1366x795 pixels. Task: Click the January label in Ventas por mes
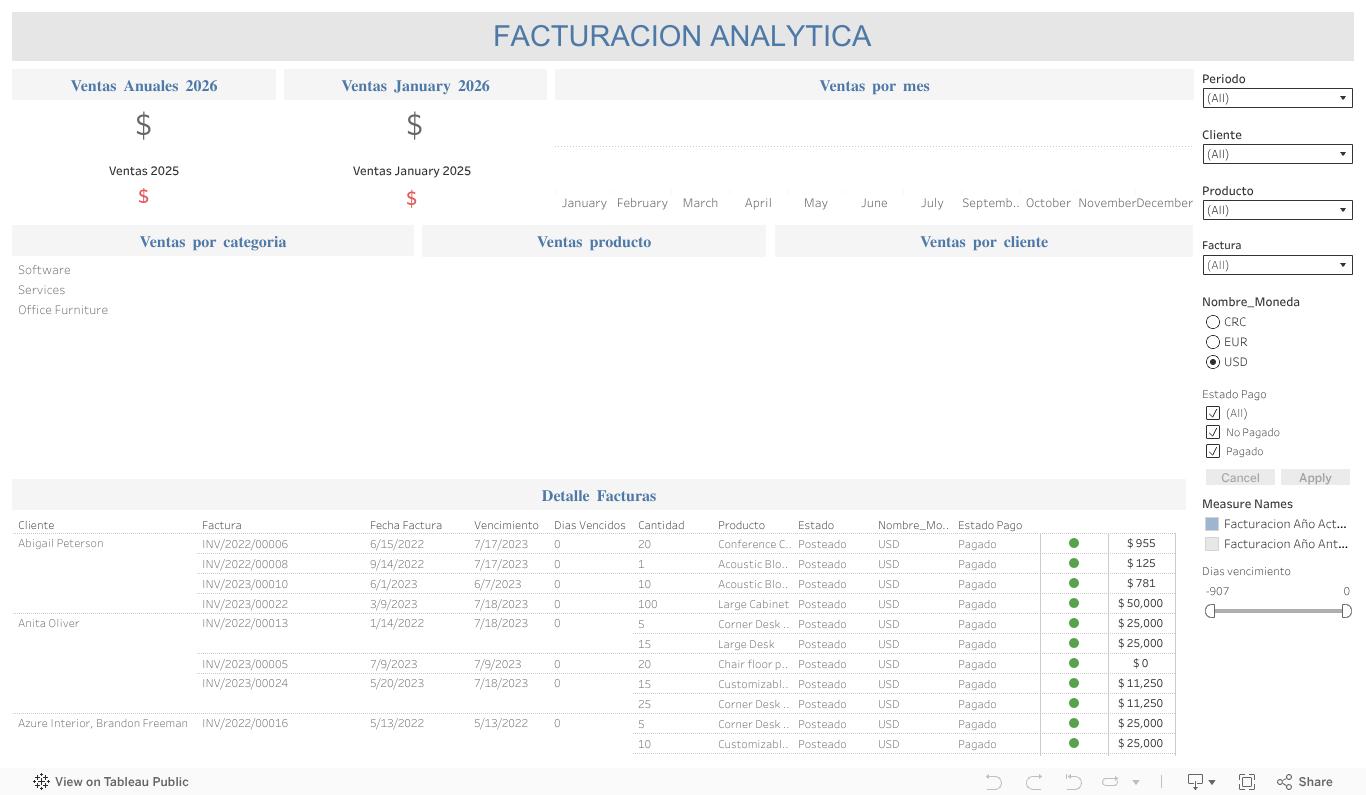point(584,203)
